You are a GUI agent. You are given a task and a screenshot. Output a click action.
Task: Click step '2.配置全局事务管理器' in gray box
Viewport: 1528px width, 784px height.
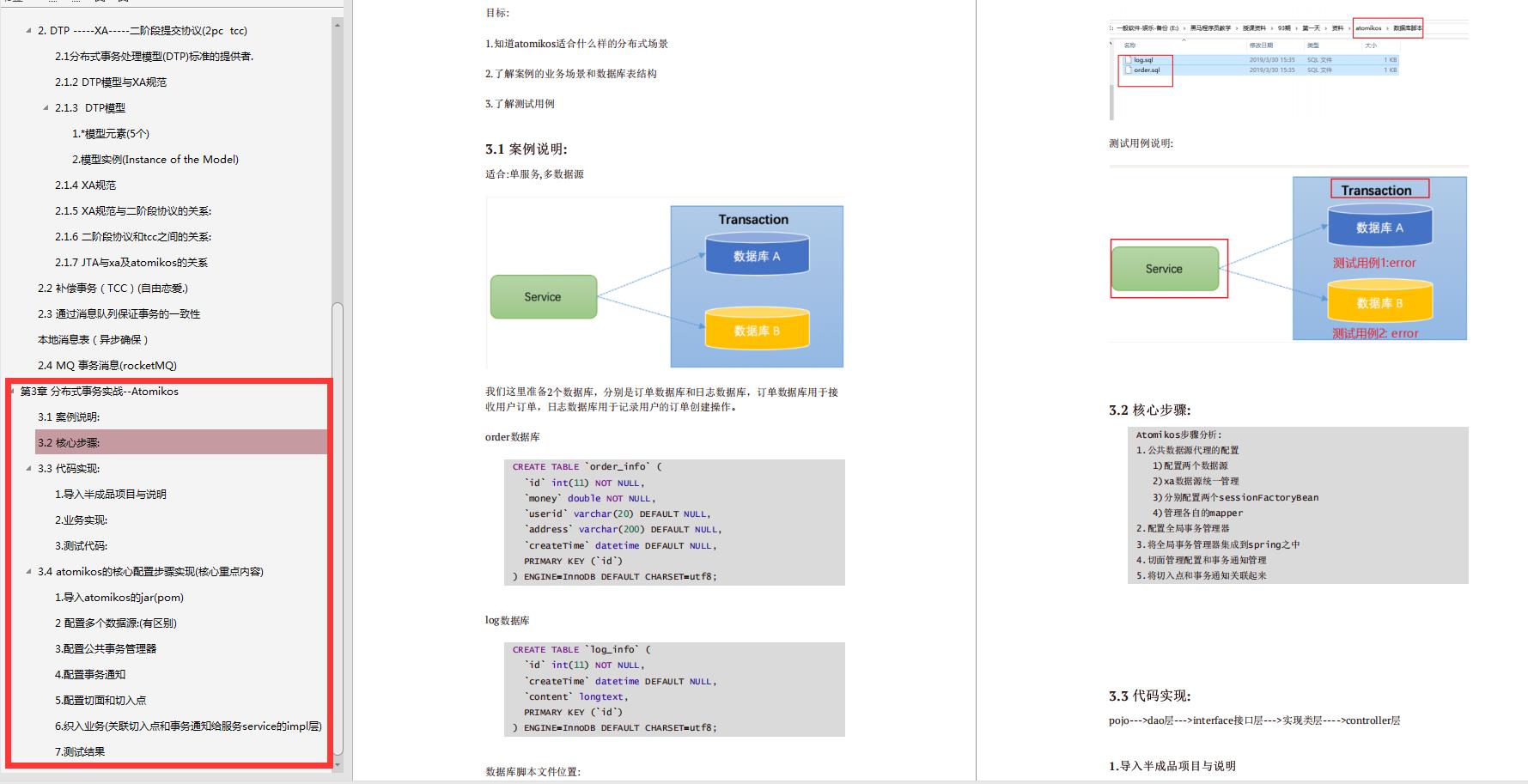click(x=1183, y=529)
